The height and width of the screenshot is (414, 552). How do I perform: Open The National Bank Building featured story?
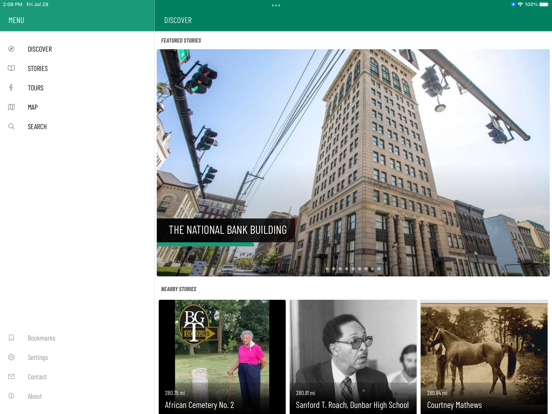(x=353, y=162)
